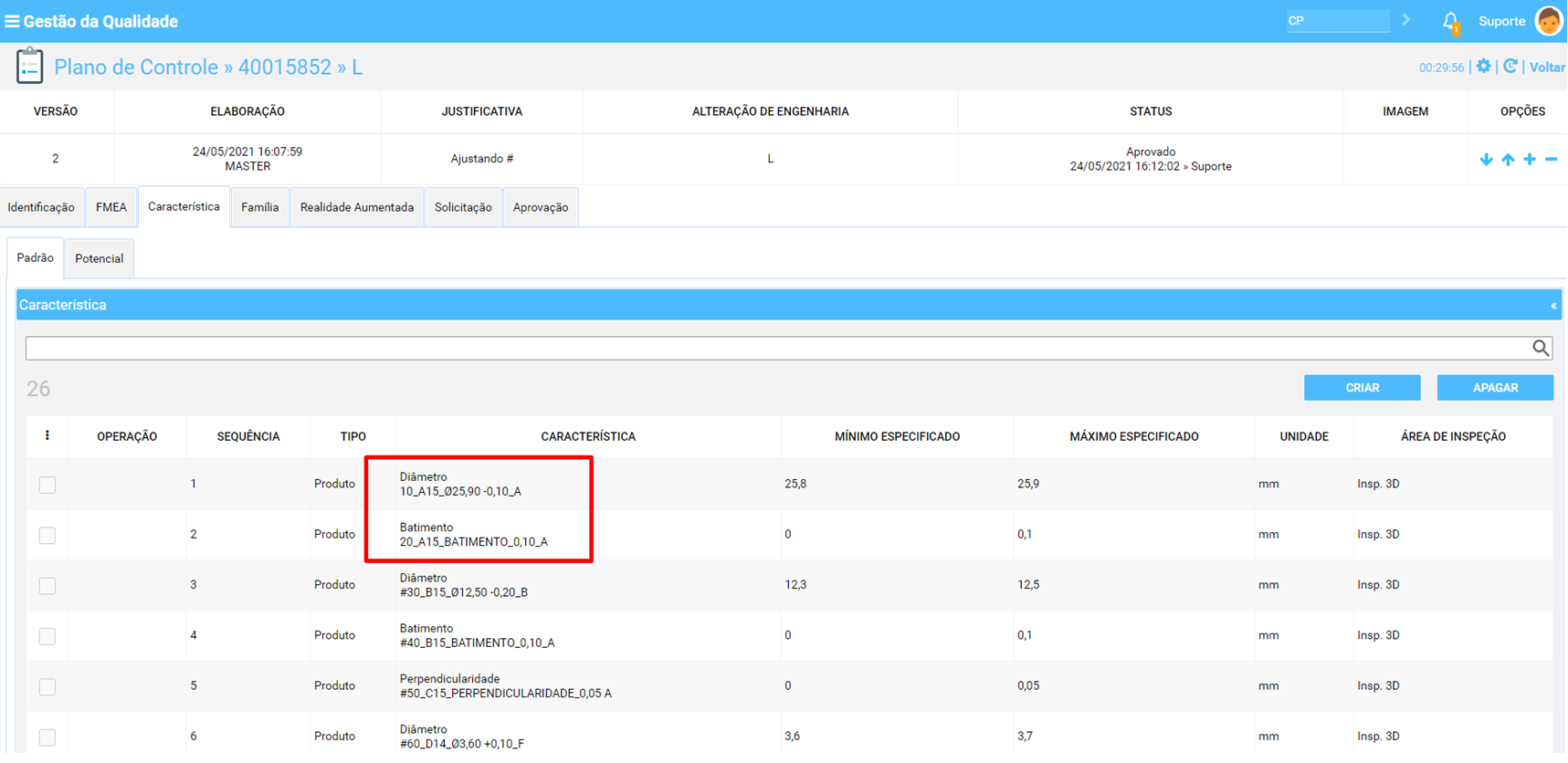Open the Realidade Aumentada tab
This screenshot has height=763, width=1568.
pos(357,207)
